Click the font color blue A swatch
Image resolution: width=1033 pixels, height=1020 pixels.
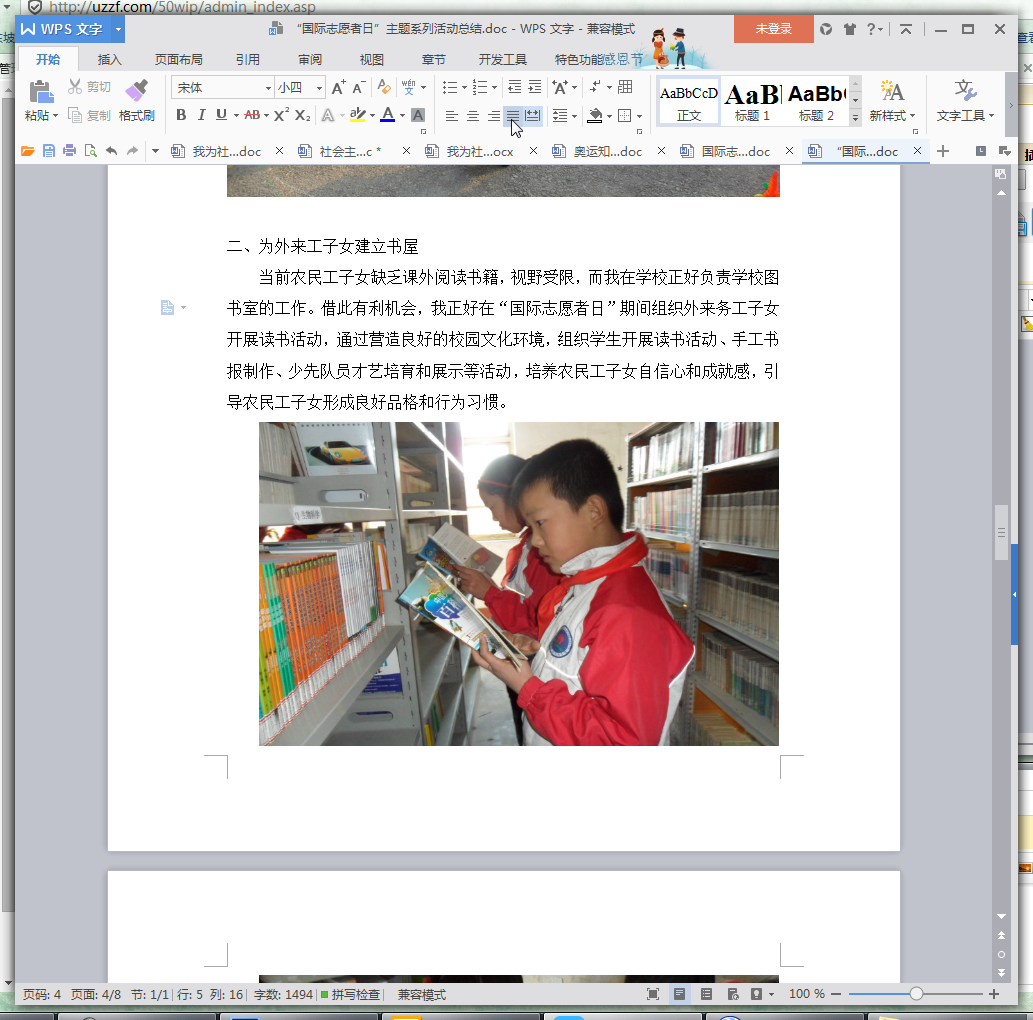[388, 115]
